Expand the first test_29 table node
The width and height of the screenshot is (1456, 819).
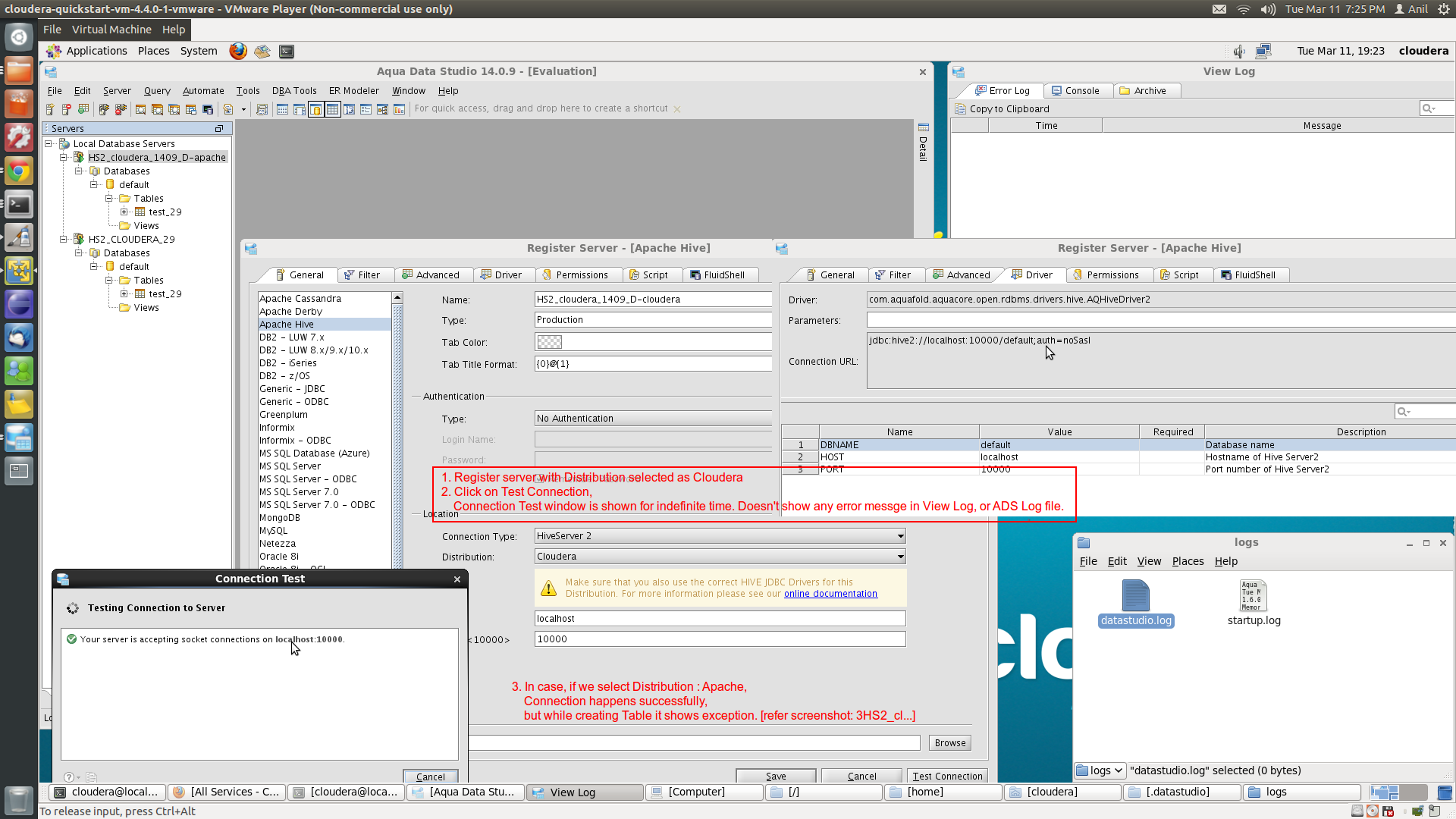(x=124, y=212)
